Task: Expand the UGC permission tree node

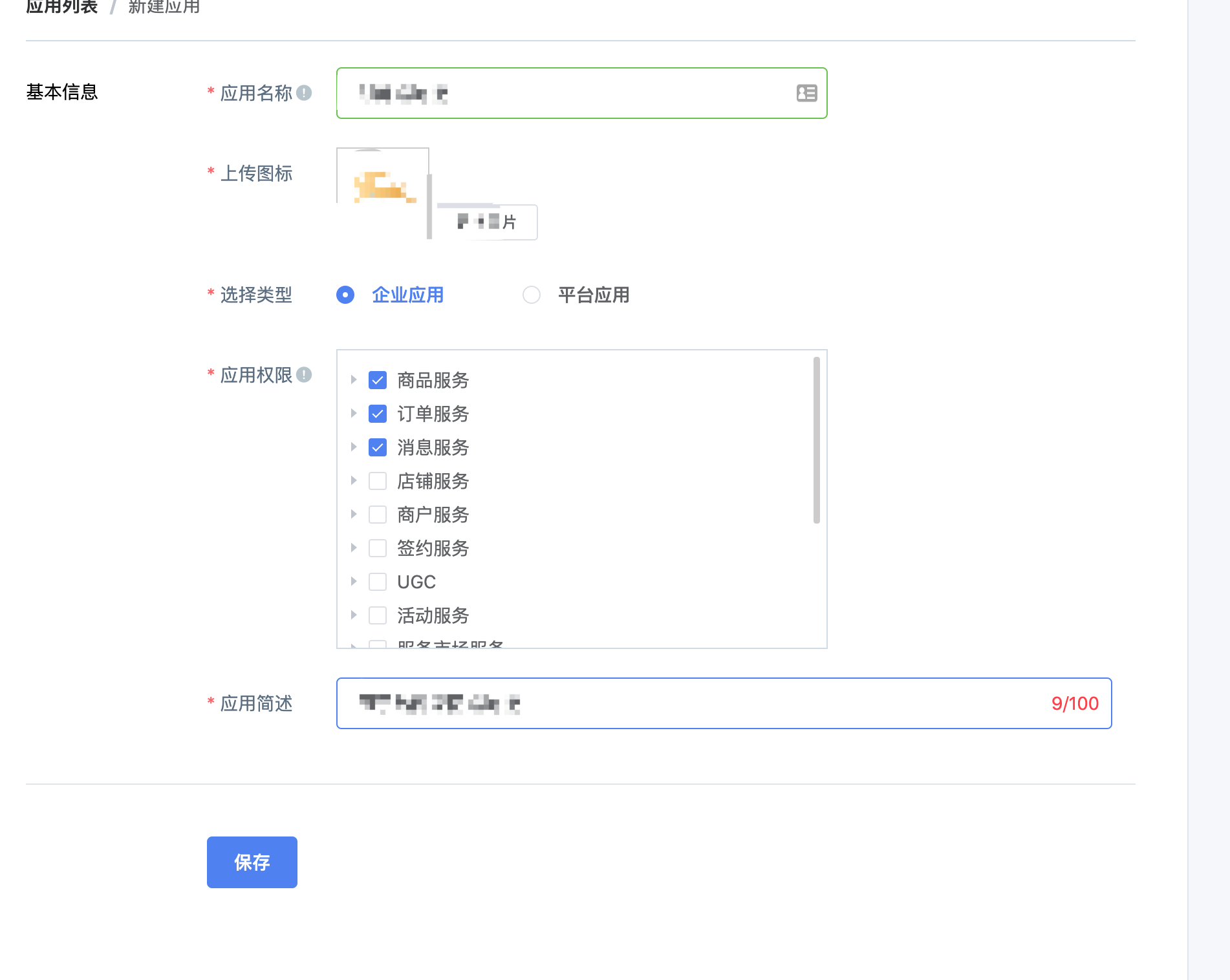Action: coord(354,582)
